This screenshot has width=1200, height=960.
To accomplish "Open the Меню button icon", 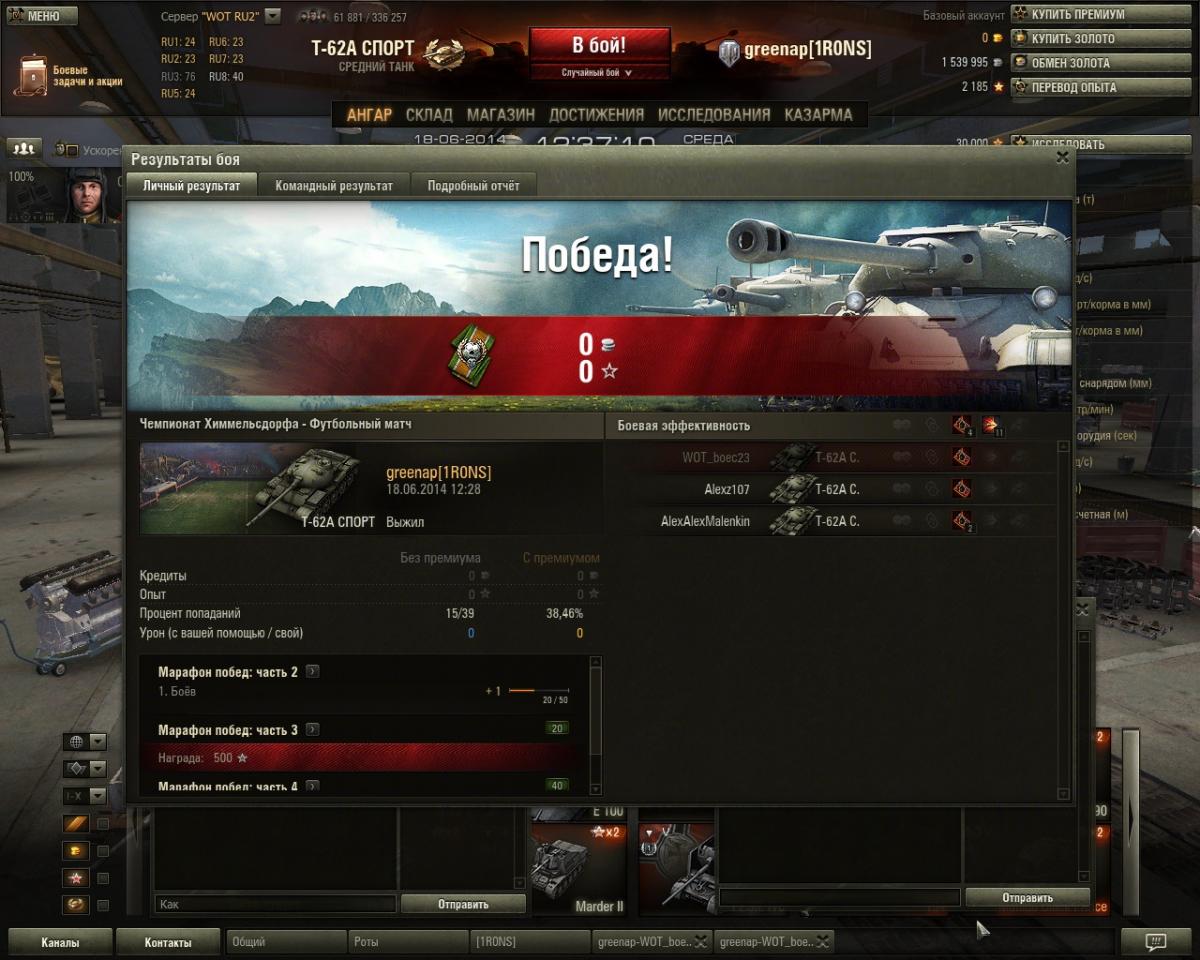I will click(16, 16).
